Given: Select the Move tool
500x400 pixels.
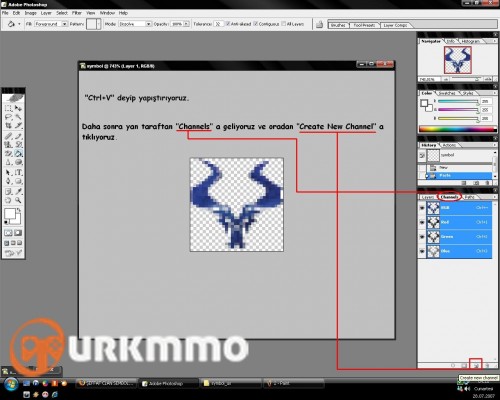Looking at the screenshot, I should (x=18, y=108).
